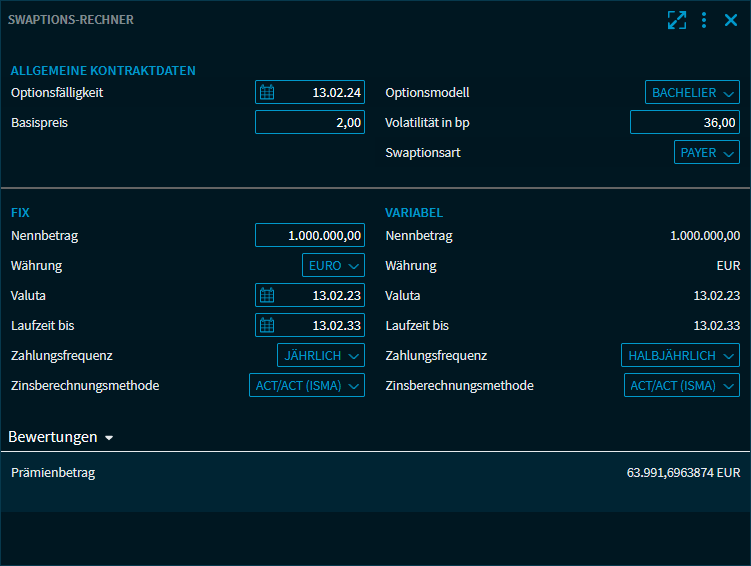Open the Währung EURO dropdown
The width and height of the screenshot is (751, 566).
[x=333, y=266]
